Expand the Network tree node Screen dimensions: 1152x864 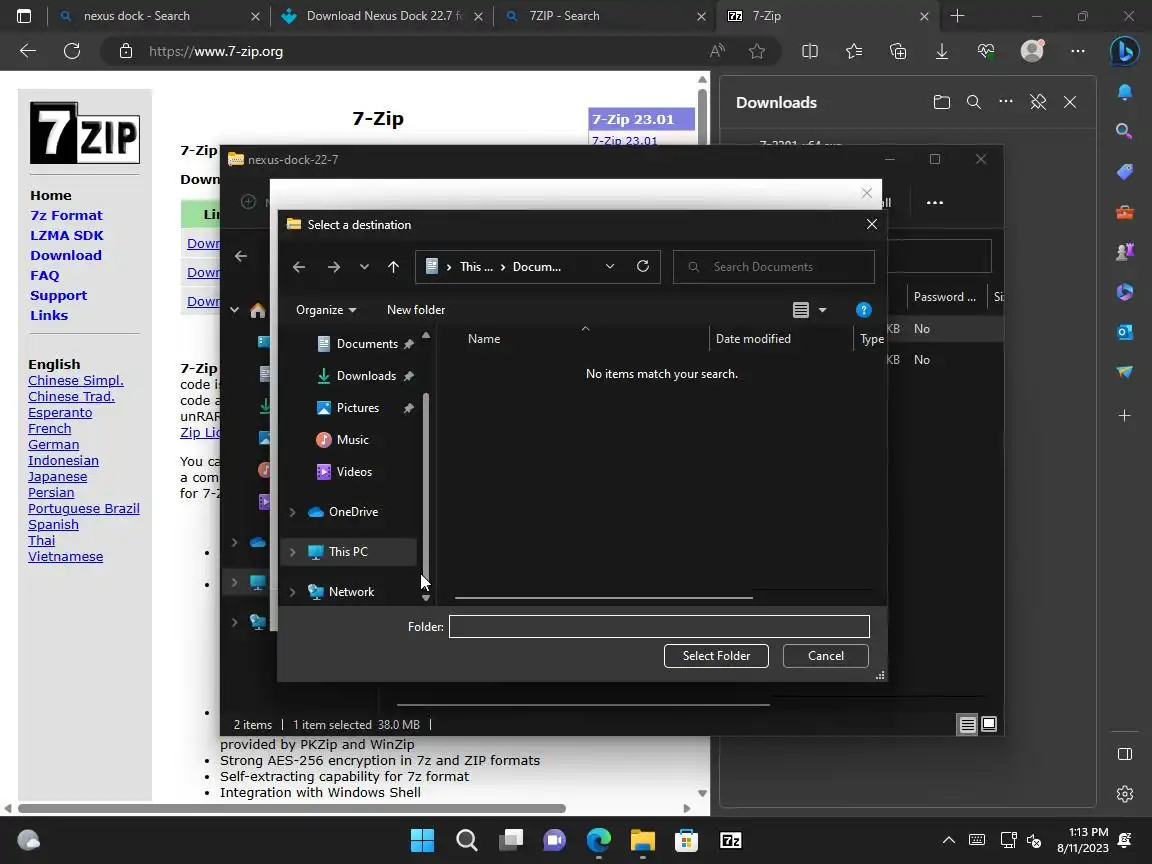tap(292, 592)
